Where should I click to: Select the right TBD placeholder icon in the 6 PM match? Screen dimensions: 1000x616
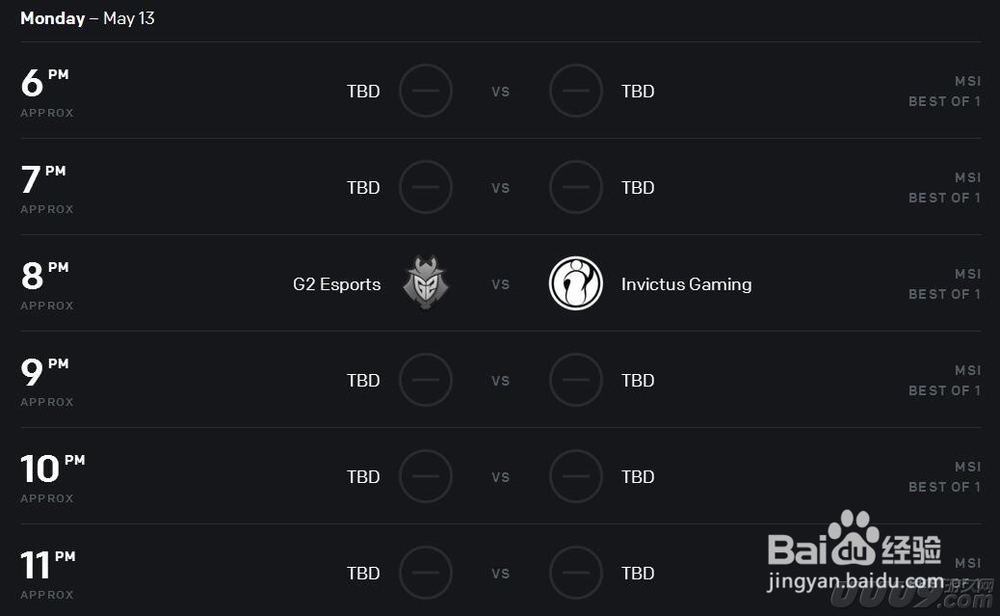pos(576,91)
